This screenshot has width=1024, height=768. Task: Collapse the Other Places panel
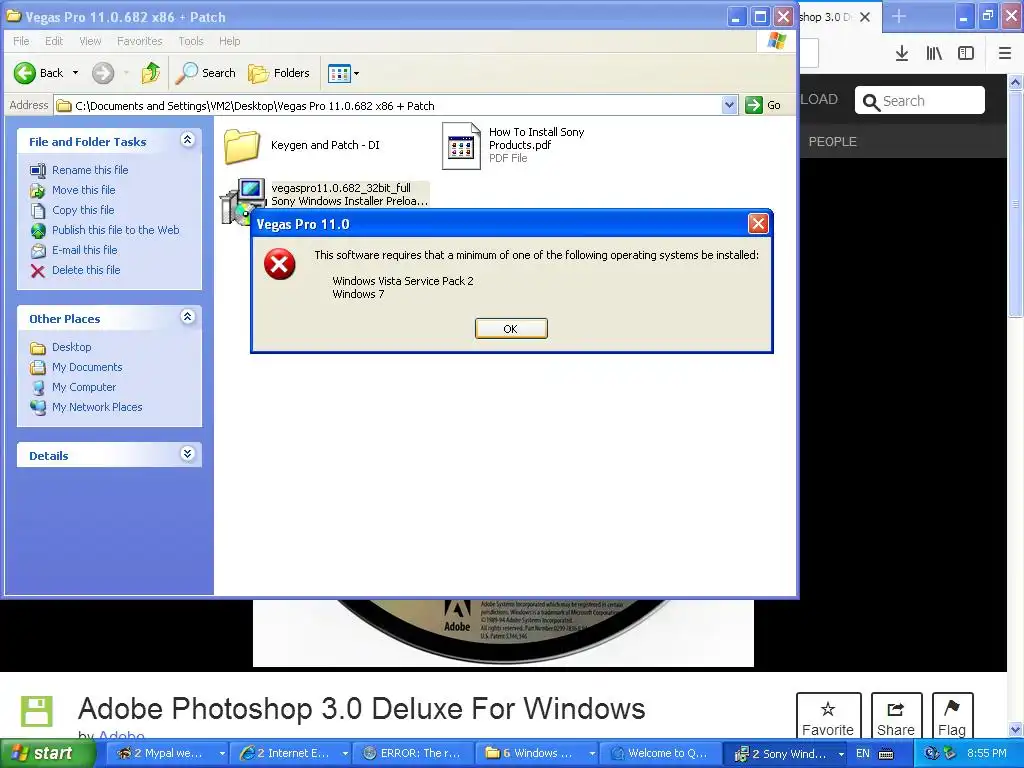coord(187,317)
